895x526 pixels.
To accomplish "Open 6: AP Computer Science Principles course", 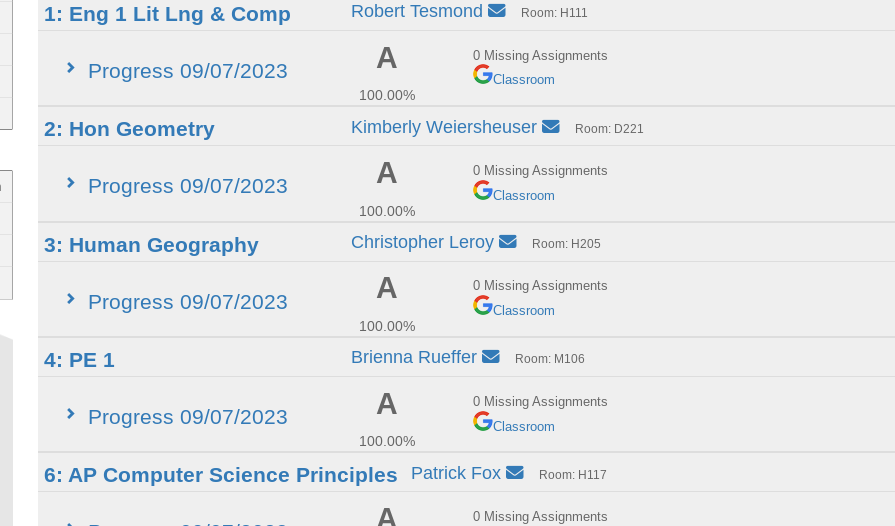I will [220, 475].
